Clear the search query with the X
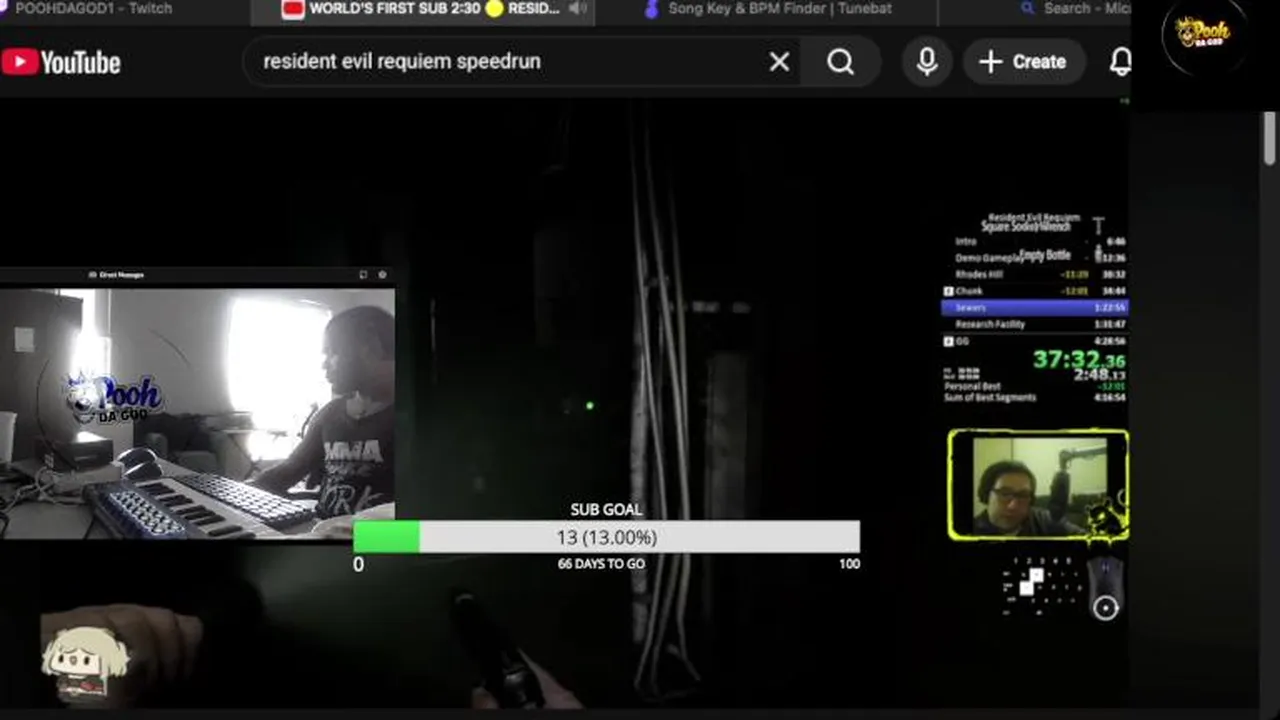Image resolution: width=1280 pixels, height=720 pixels. coord(779,62)
